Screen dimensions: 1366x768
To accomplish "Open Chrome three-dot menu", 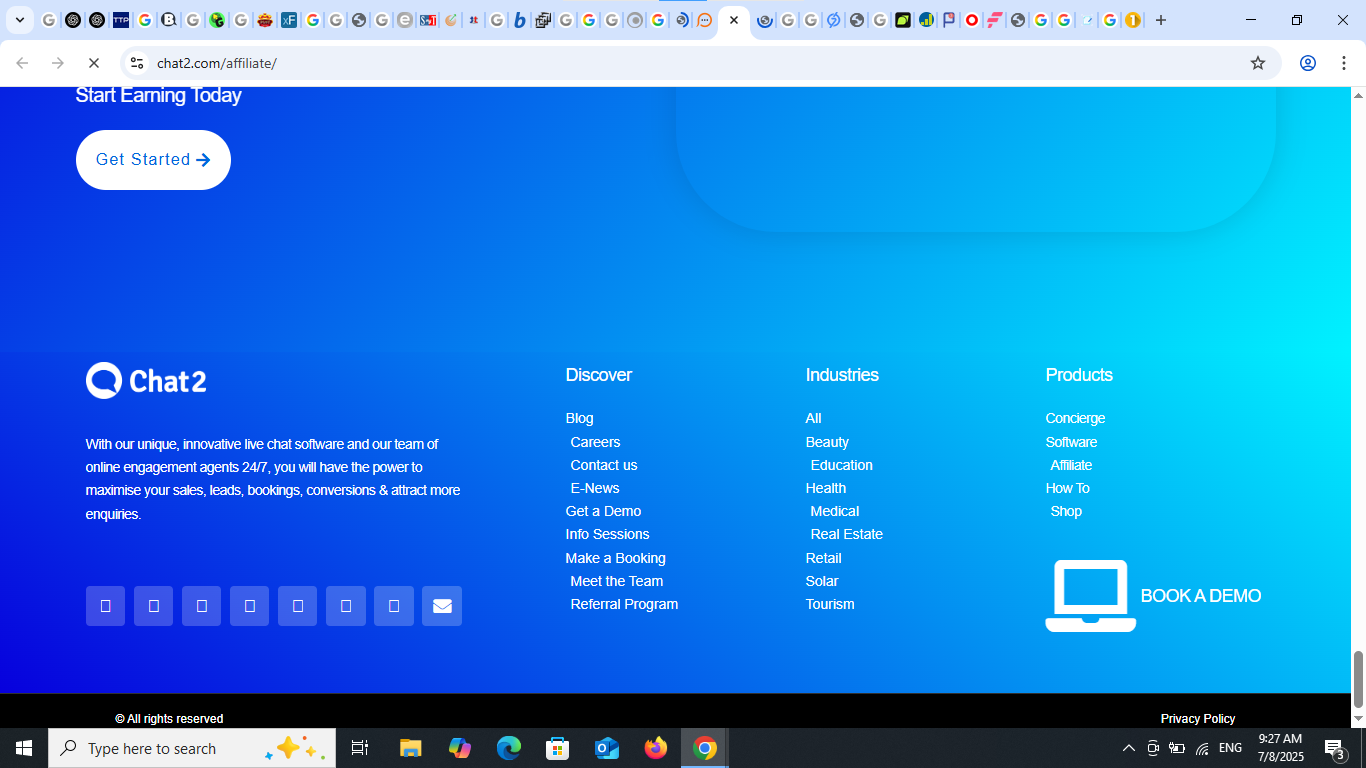I will [1343, 63].
